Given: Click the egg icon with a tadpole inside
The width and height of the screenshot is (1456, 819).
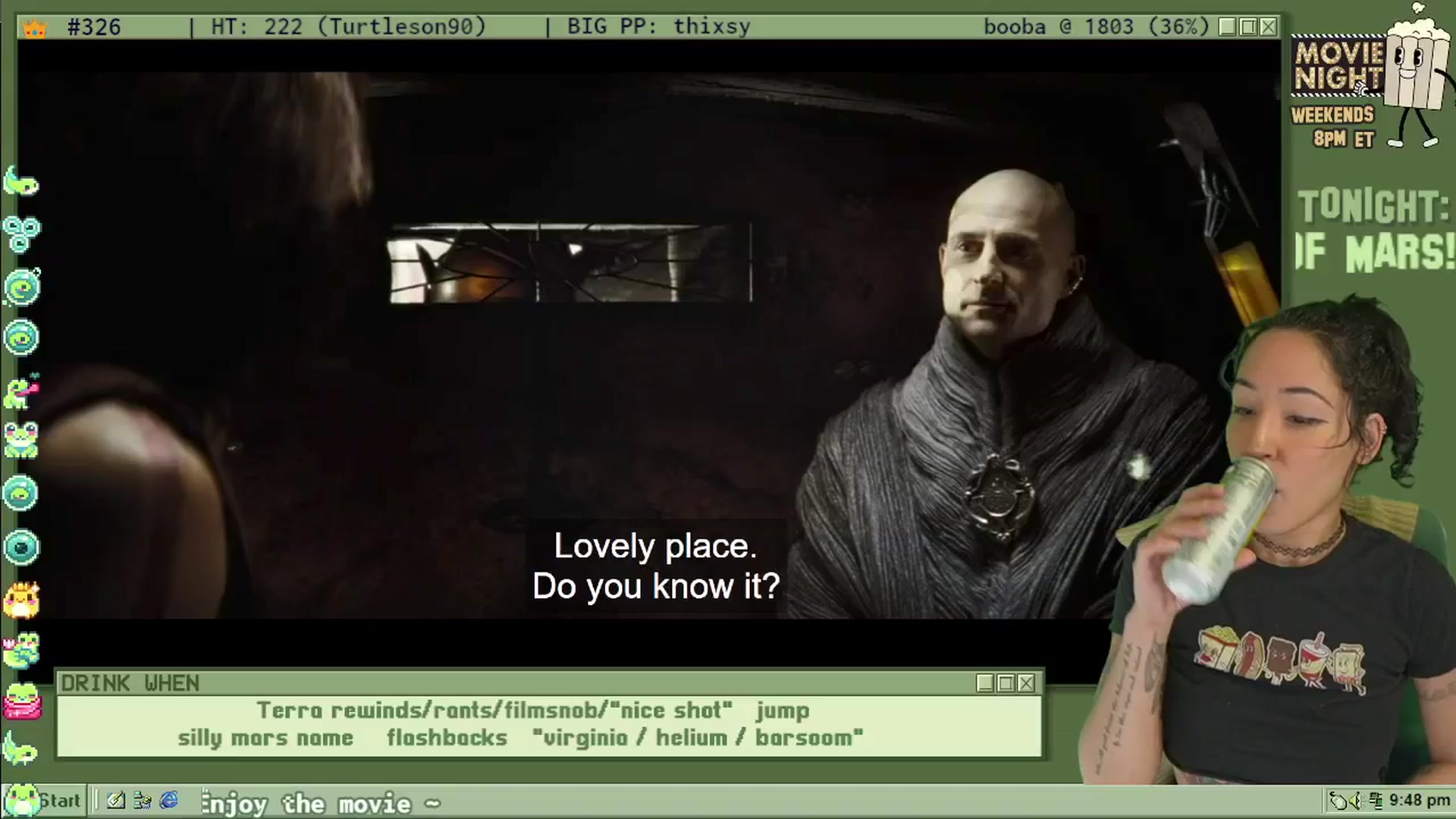Looking at the screenshot, I should click(x=20, y=494).
